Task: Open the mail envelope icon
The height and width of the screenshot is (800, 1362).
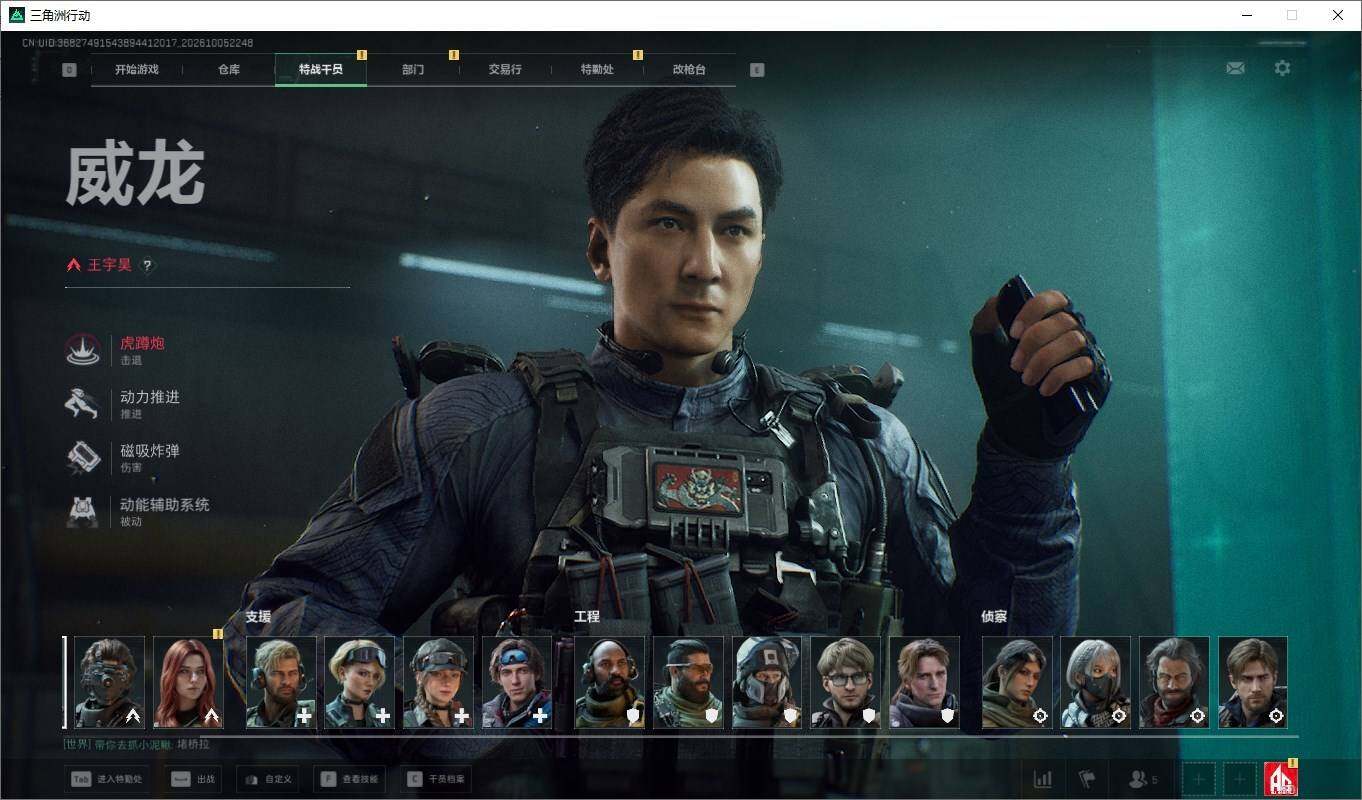Action: (x=1235, y=68)
